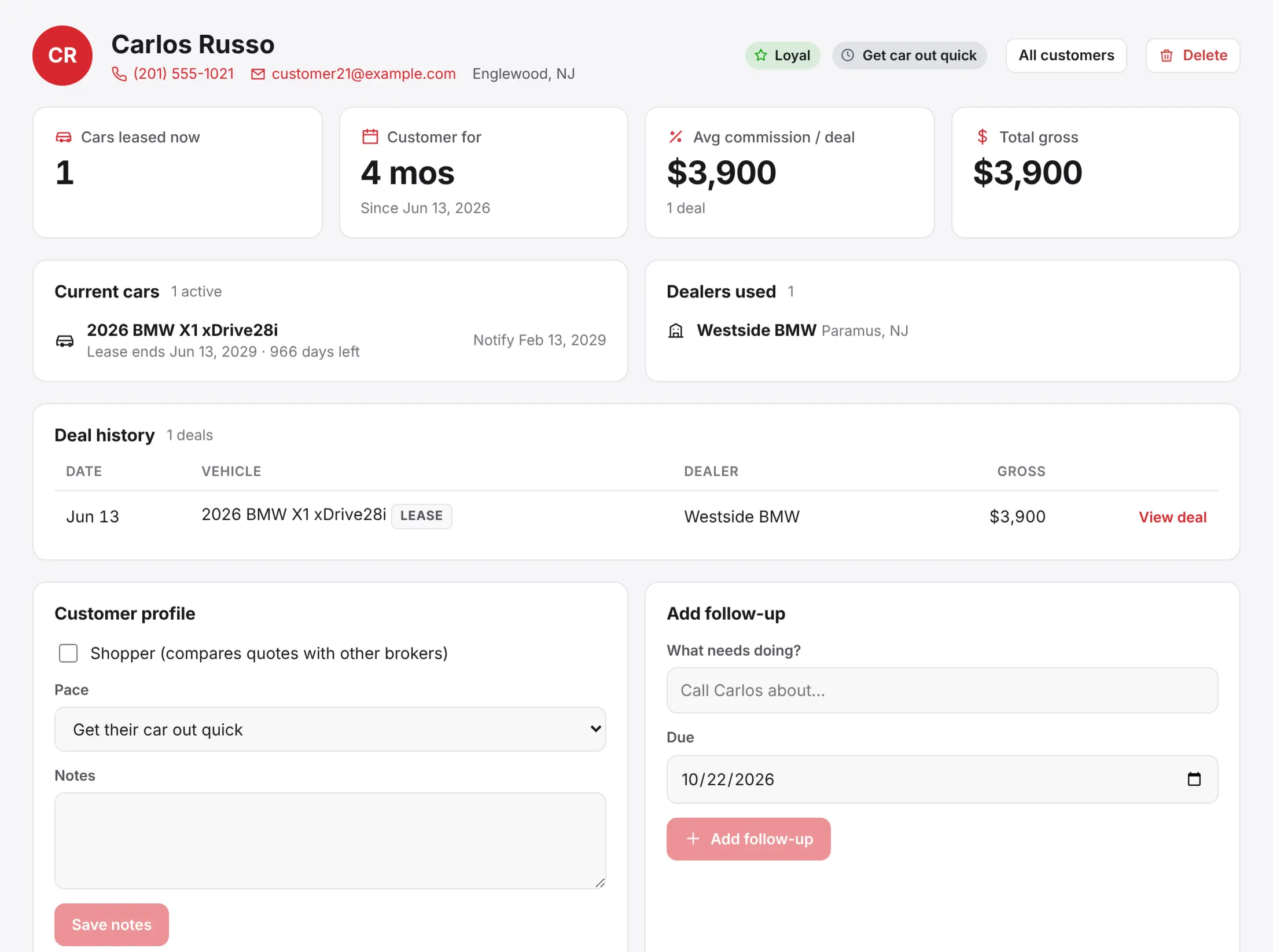Click the plus icon on Add follow-up
1273x952 pixels.
click(x=693, y=839)
